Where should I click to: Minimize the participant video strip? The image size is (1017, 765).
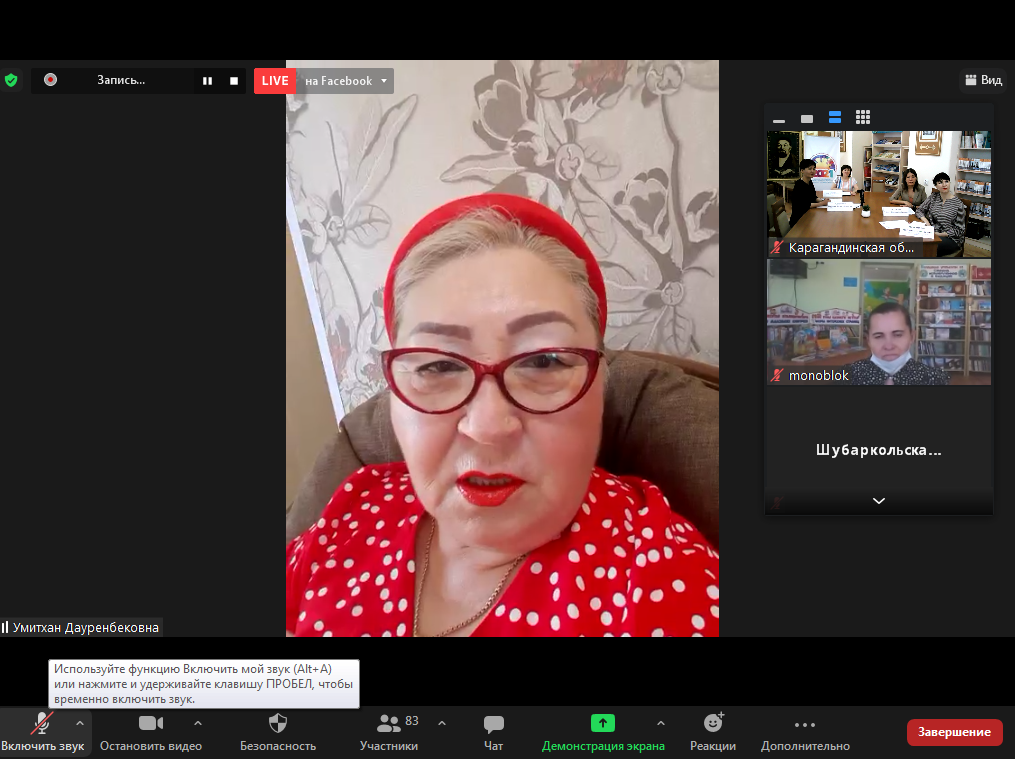tap(779, 119)
